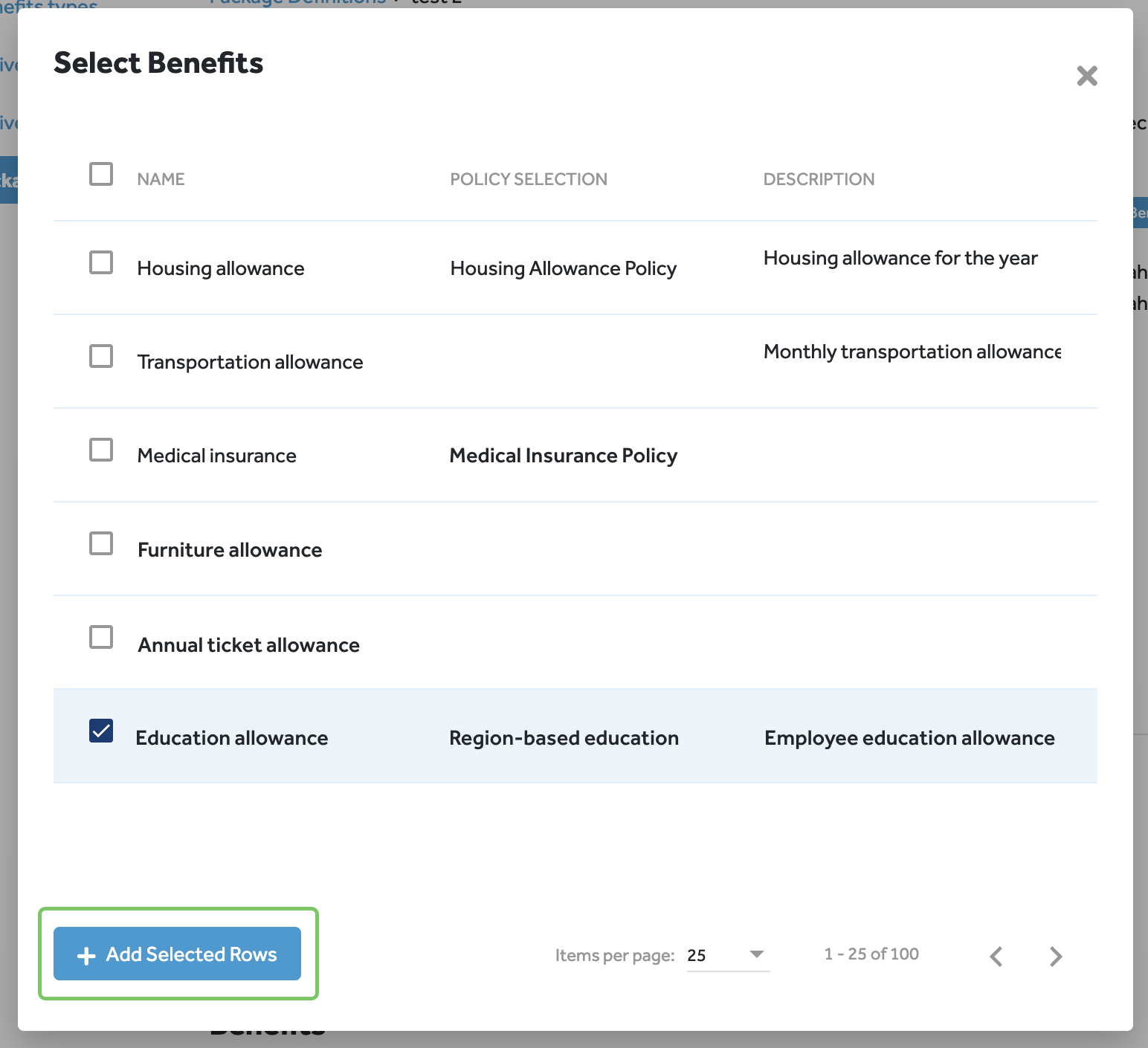Check the Housing allowance row checkbox
Screen dimensions: 1148x1048
tap(101, 262)
